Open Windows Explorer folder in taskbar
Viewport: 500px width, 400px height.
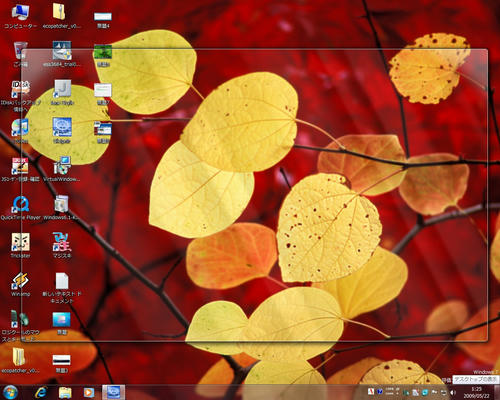pyautogui.click(x=65, y=392)
